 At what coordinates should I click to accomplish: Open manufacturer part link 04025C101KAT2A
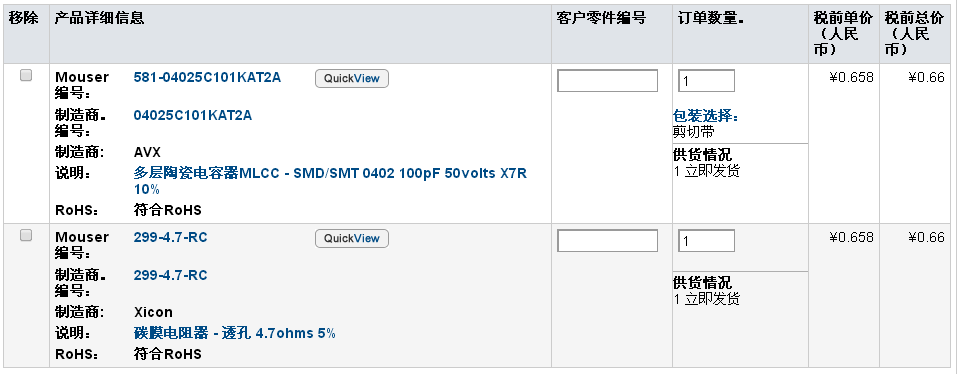tap(192, 115)
